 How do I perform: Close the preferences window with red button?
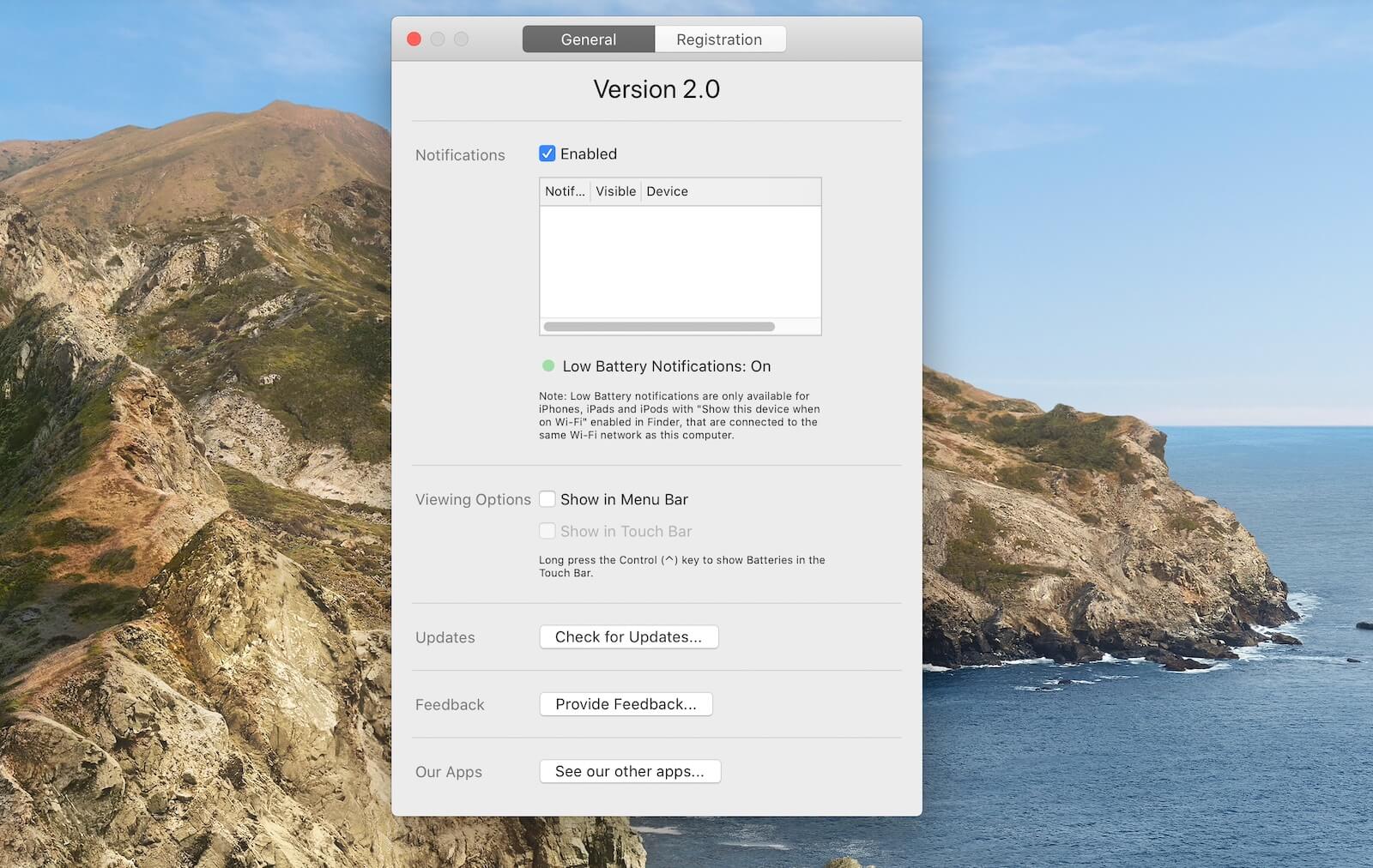coord(414,39)
